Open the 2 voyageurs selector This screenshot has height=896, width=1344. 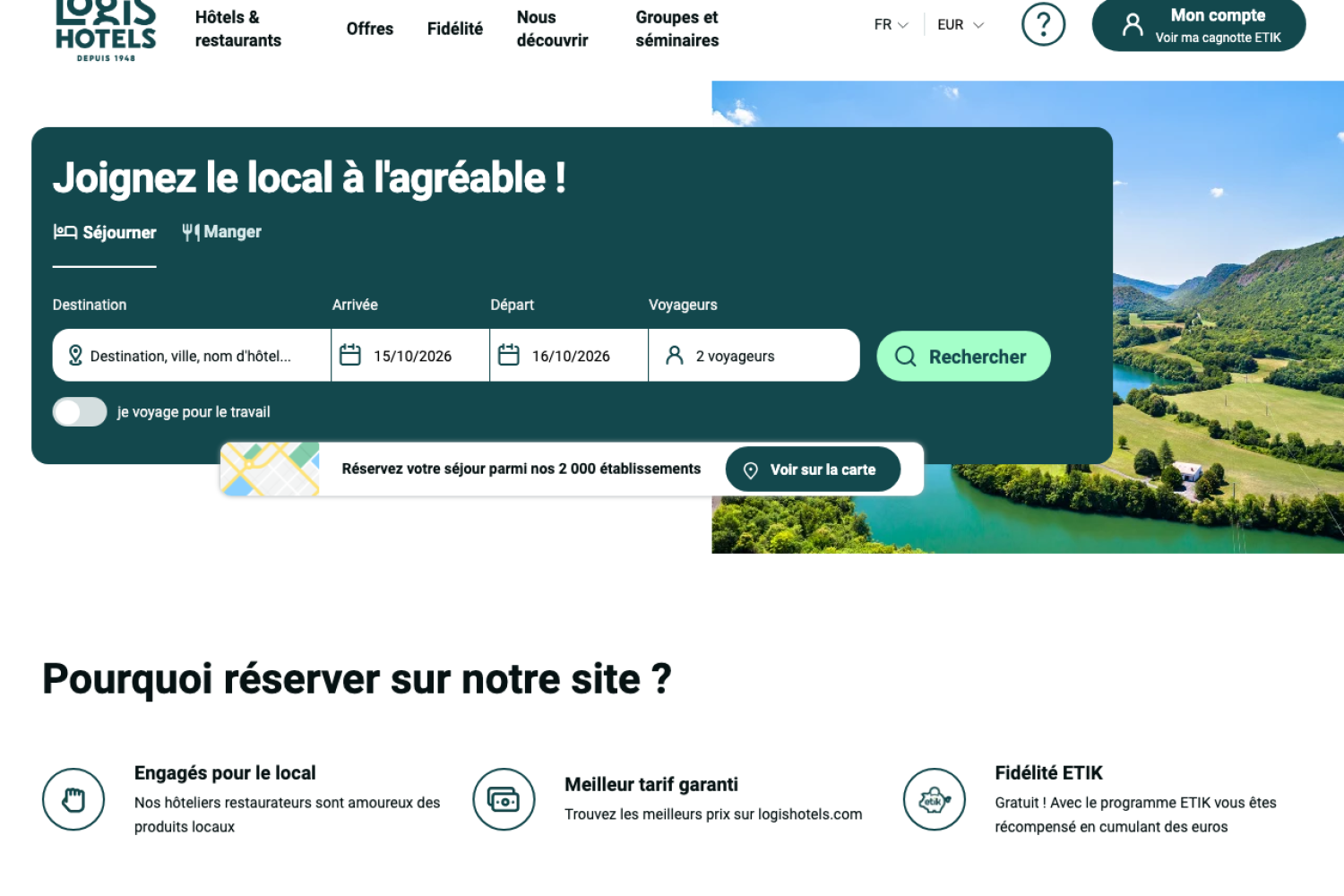click(754, 356)
